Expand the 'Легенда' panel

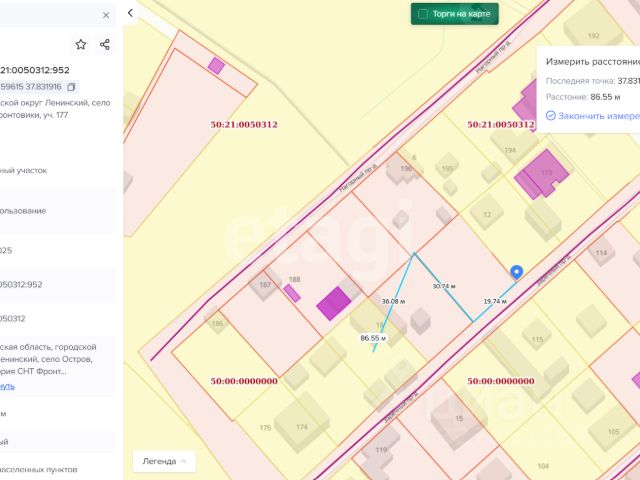point(164,461)
